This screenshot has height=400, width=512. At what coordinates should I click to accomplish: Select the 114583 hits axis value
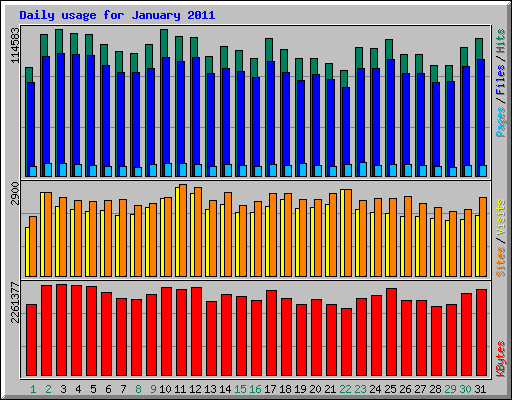(x=15, y=45)
